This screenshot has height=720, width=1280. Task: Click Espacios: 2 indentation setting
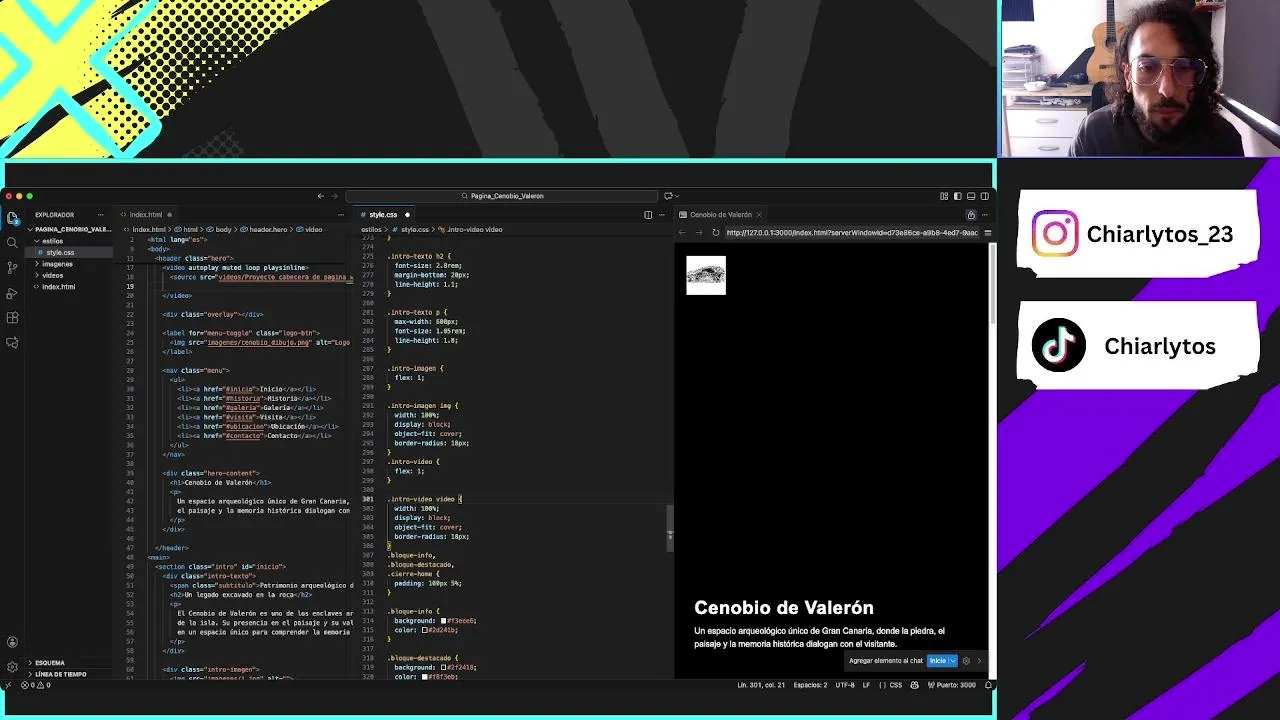click(x=810, y=685)
